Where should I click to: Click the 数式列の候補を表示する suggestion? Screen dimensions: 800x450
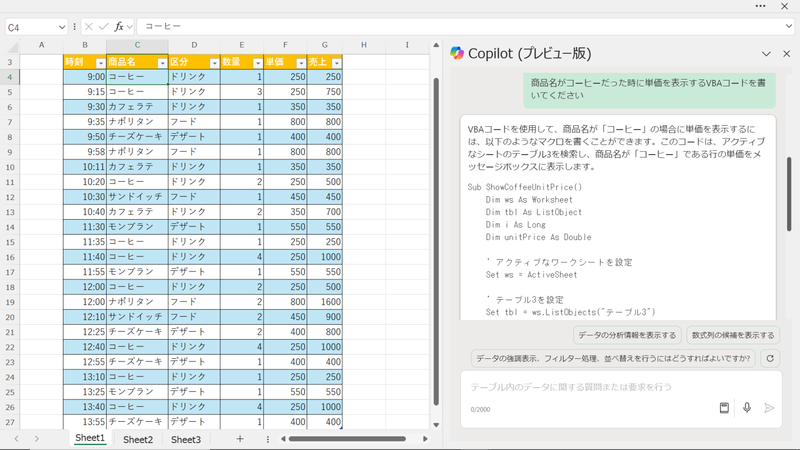(x=733, y=335)
